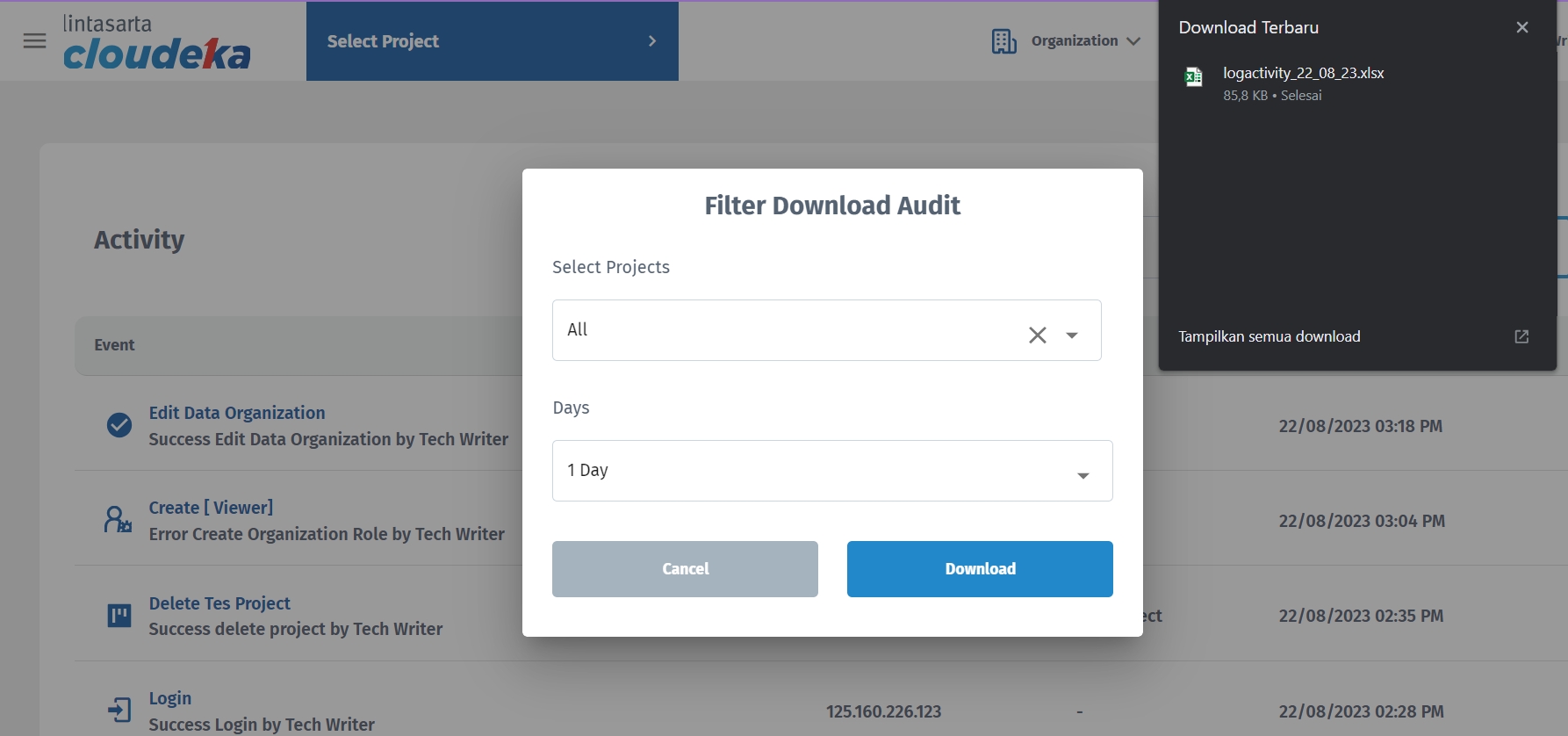Screen dimensions: 1568x736
Task: Close the Download Terbaru panel
Action: [1521, 27]
